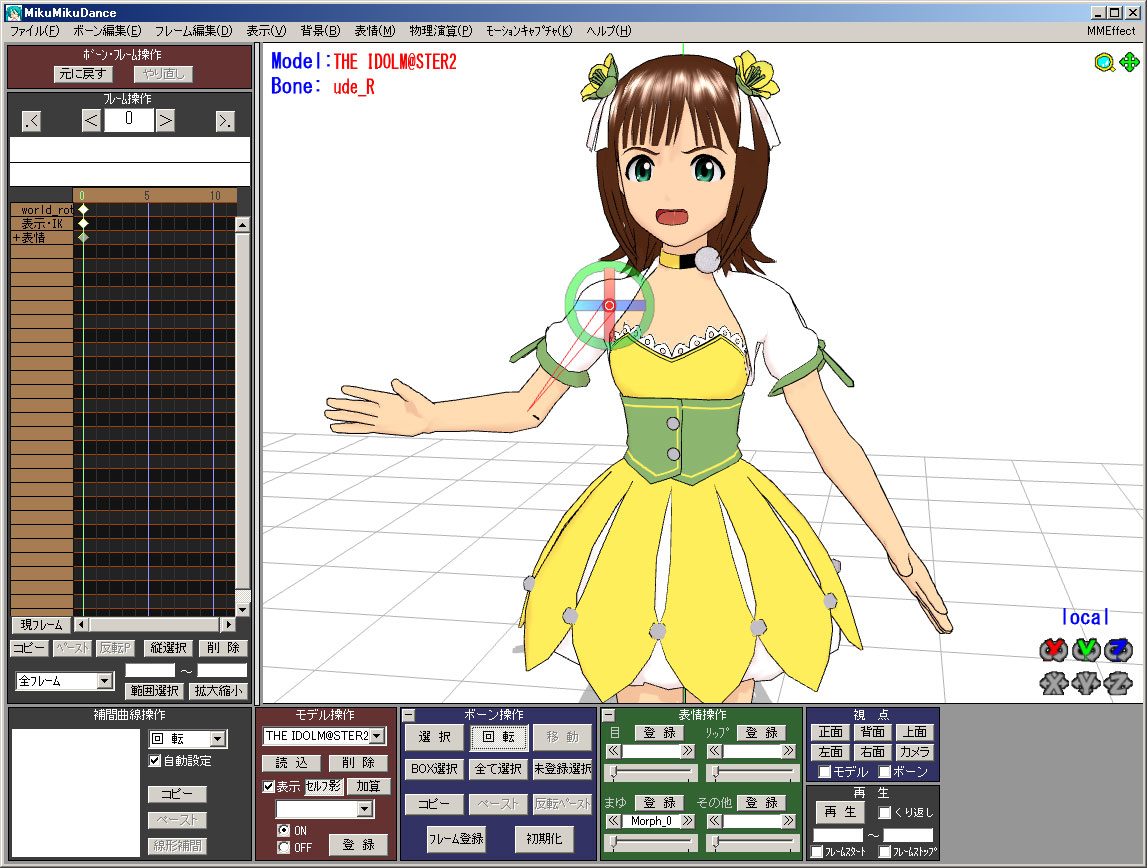
Task: Click the green view pan arrows icon
Action: pyautogui.click(x=1129, y=62)
